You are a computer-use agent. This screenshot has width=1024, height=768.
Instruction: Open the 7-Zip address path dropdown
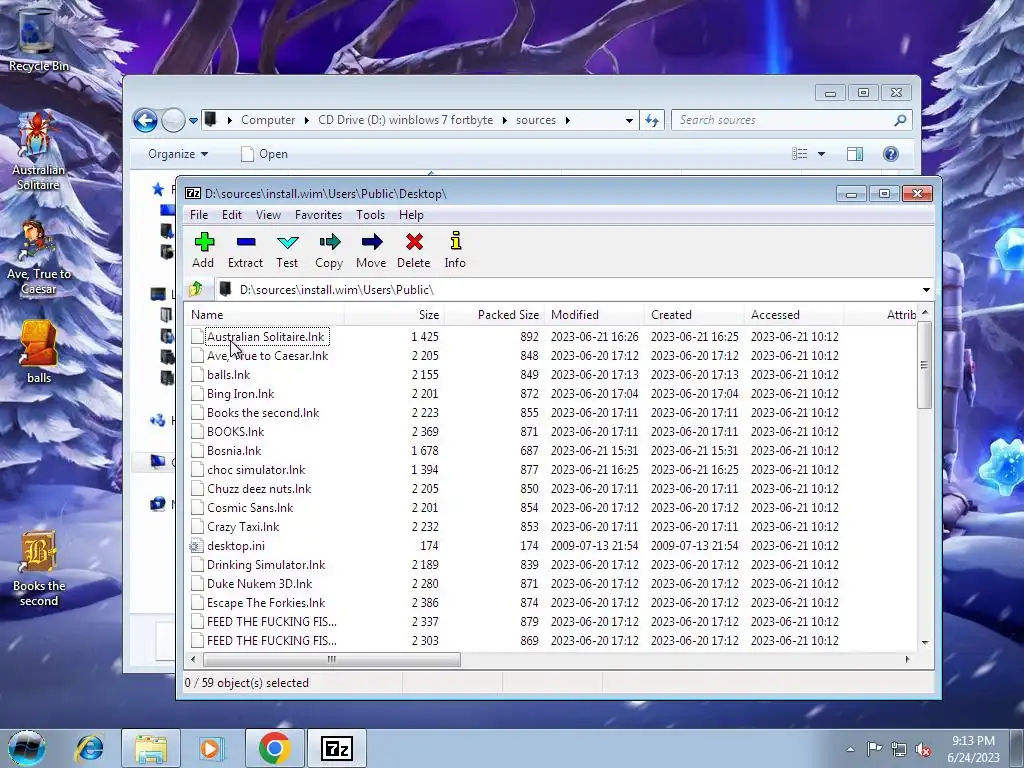pyautogui.click(x=926, y=290)
